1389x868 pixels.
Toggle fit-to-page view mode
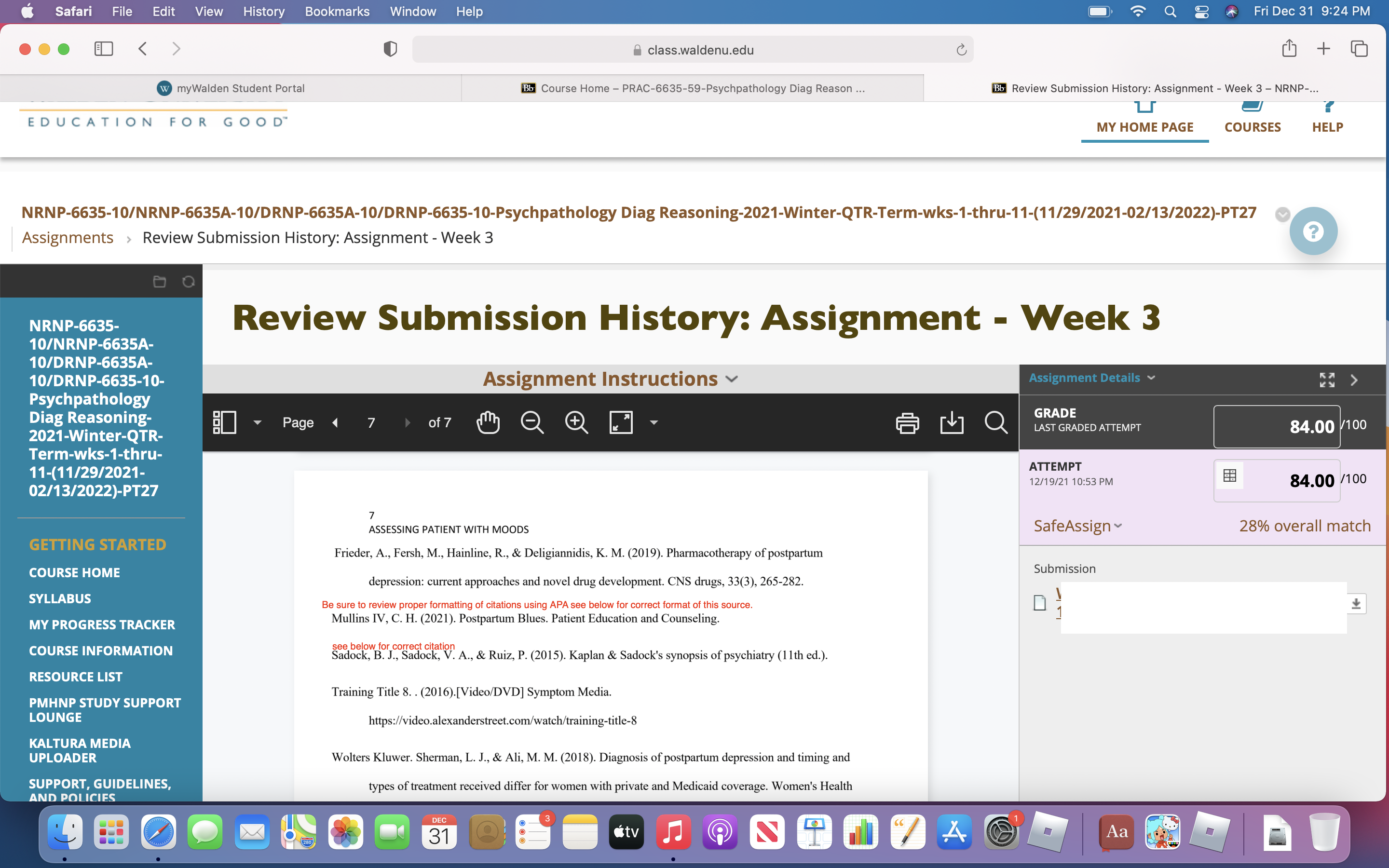621,422
